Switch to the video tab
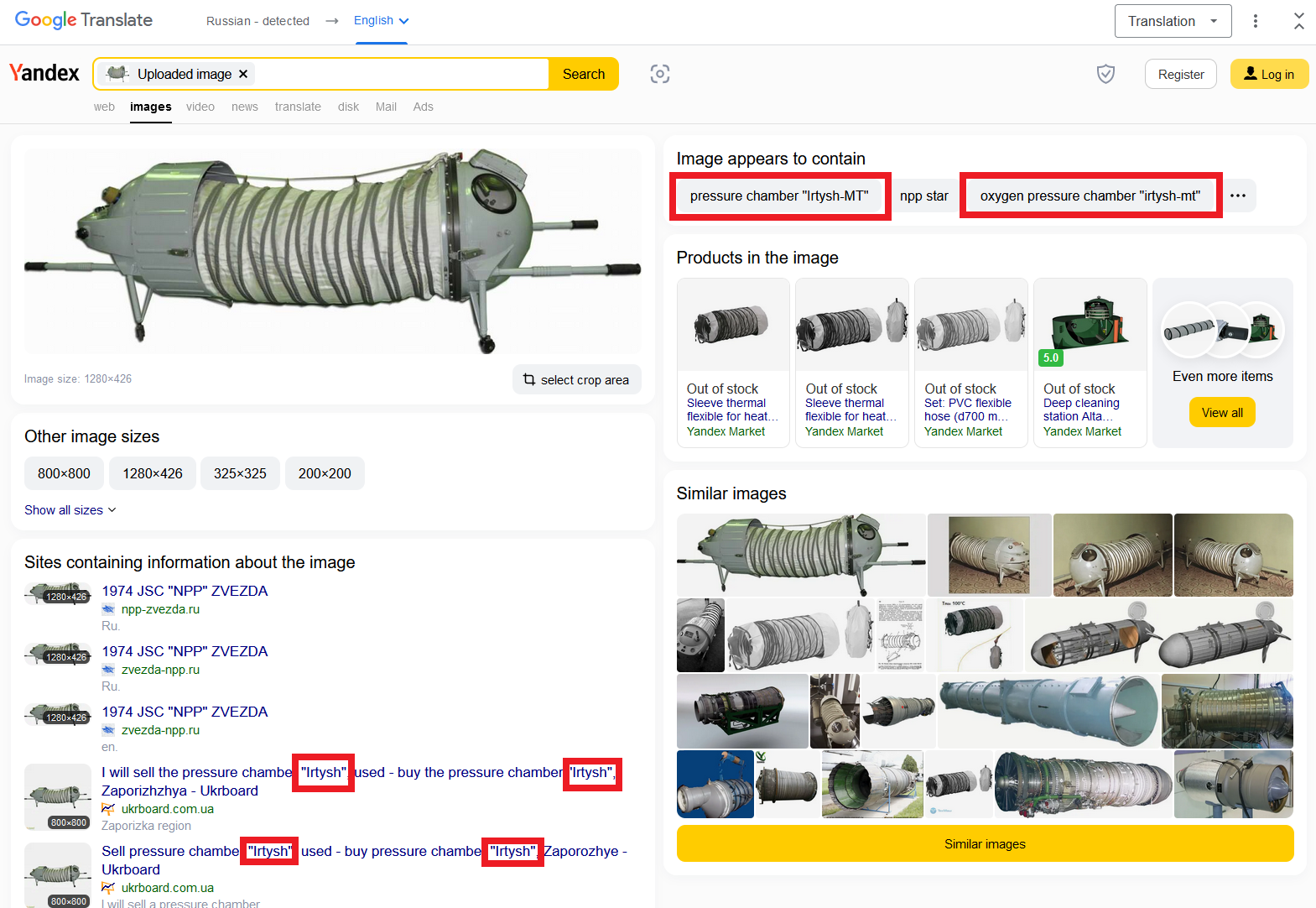Screen dimensions: 1316x908 click(200, 107)
